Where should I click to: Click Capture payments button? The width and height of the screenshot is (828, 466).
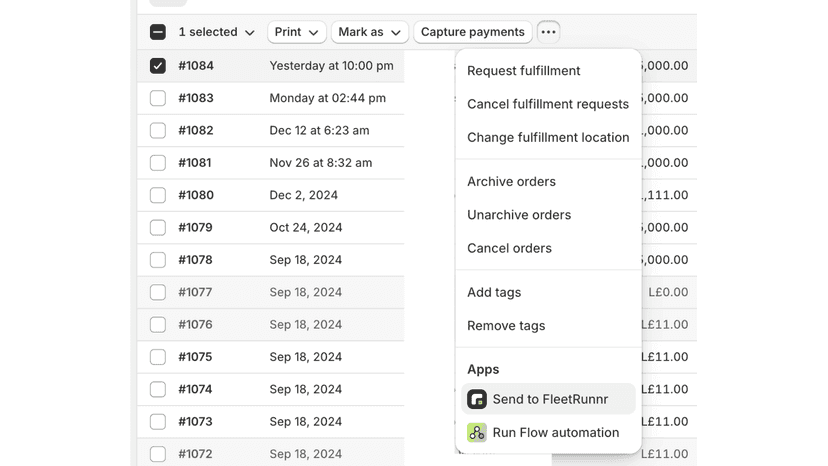tap(473, 32)
